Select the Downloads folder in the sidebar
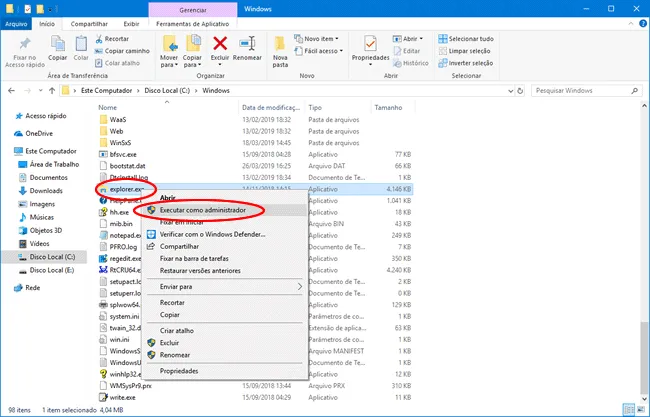The image size is (650, 417). pos(46,190)
